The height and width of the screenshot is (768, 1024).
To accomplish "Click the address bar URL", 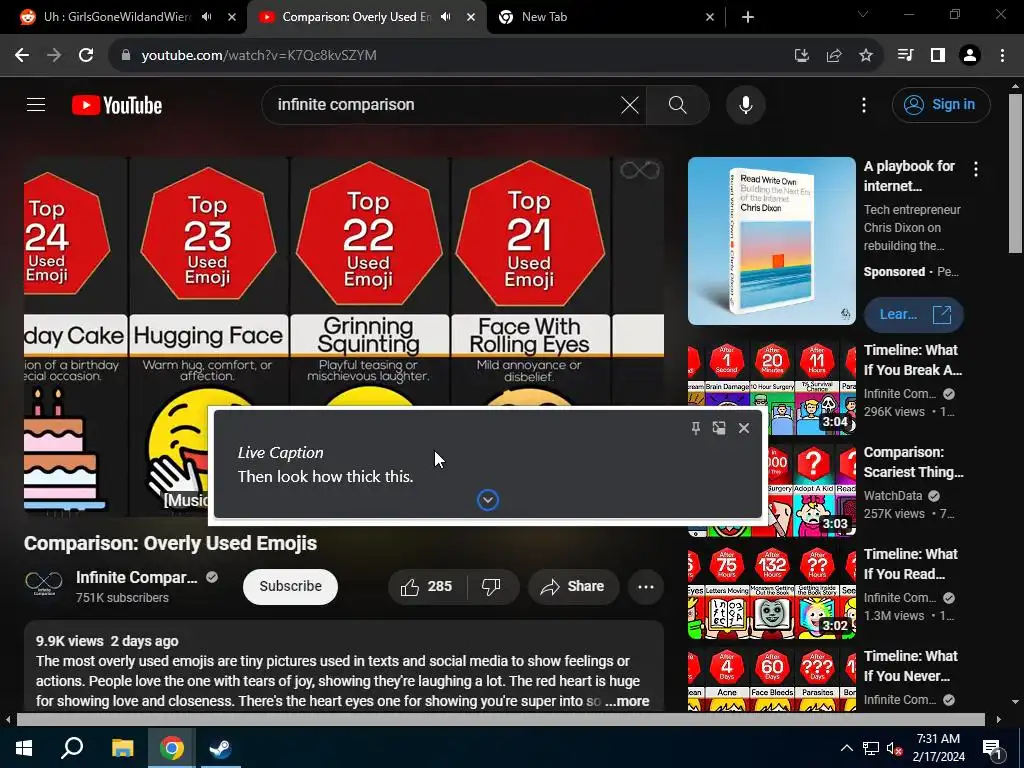I will click(259, 56).
